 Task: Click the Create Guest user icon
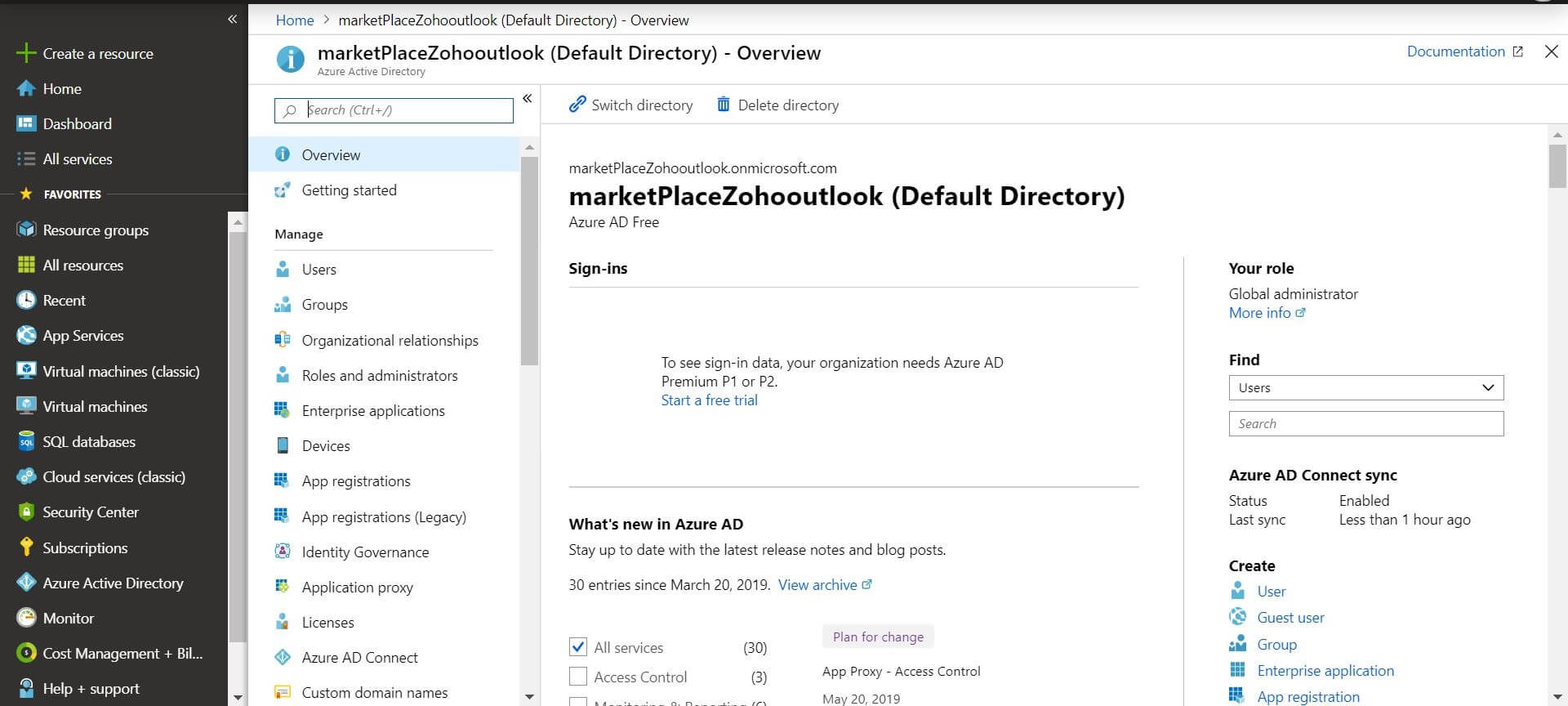[x=1238, y=617]
